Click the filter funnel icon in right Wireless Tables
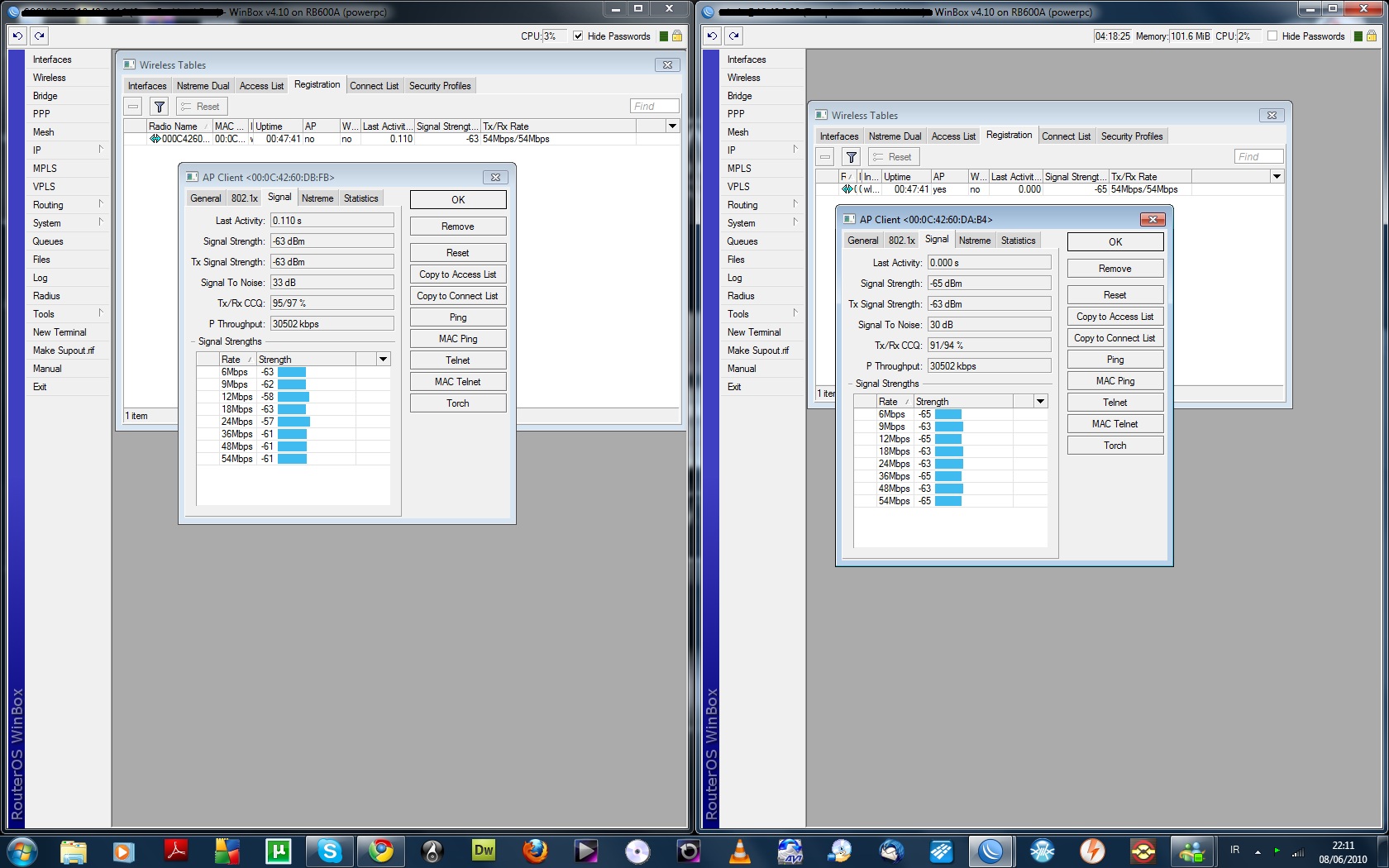This screenshot has height=868, width=1389. [x=851, y=157]
